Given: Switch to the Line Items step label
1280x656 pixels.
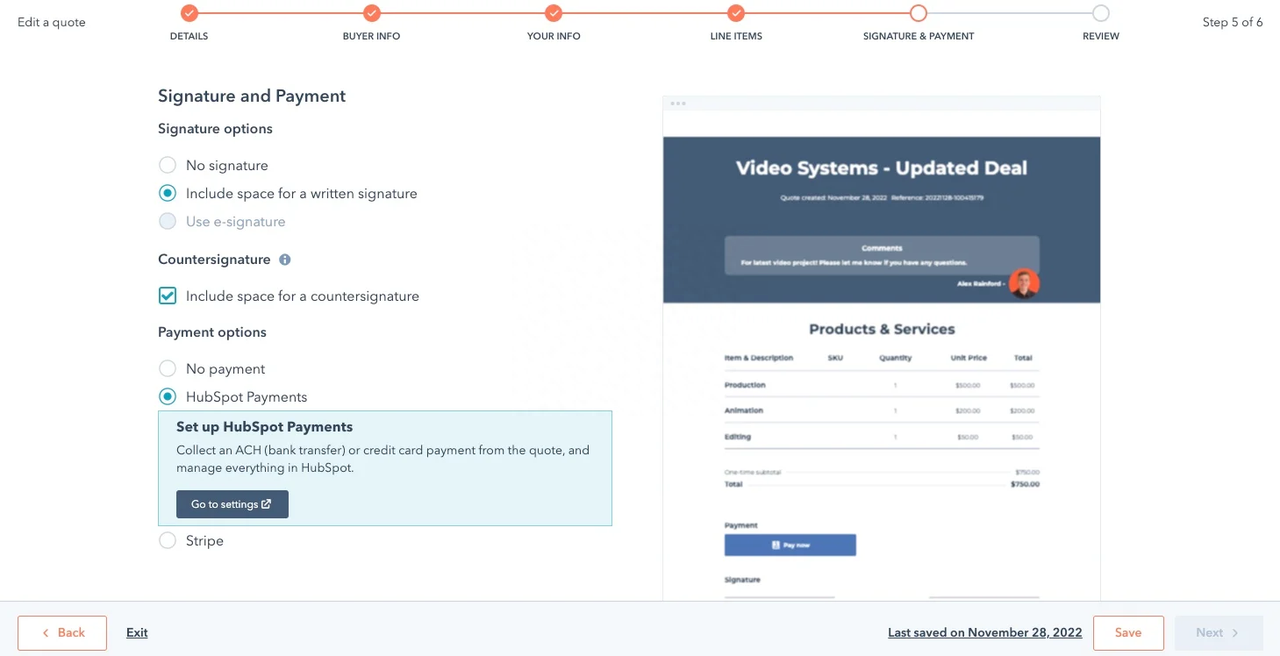Looking at the screenshot, I should pyautogui.click(x=736, y=36).
